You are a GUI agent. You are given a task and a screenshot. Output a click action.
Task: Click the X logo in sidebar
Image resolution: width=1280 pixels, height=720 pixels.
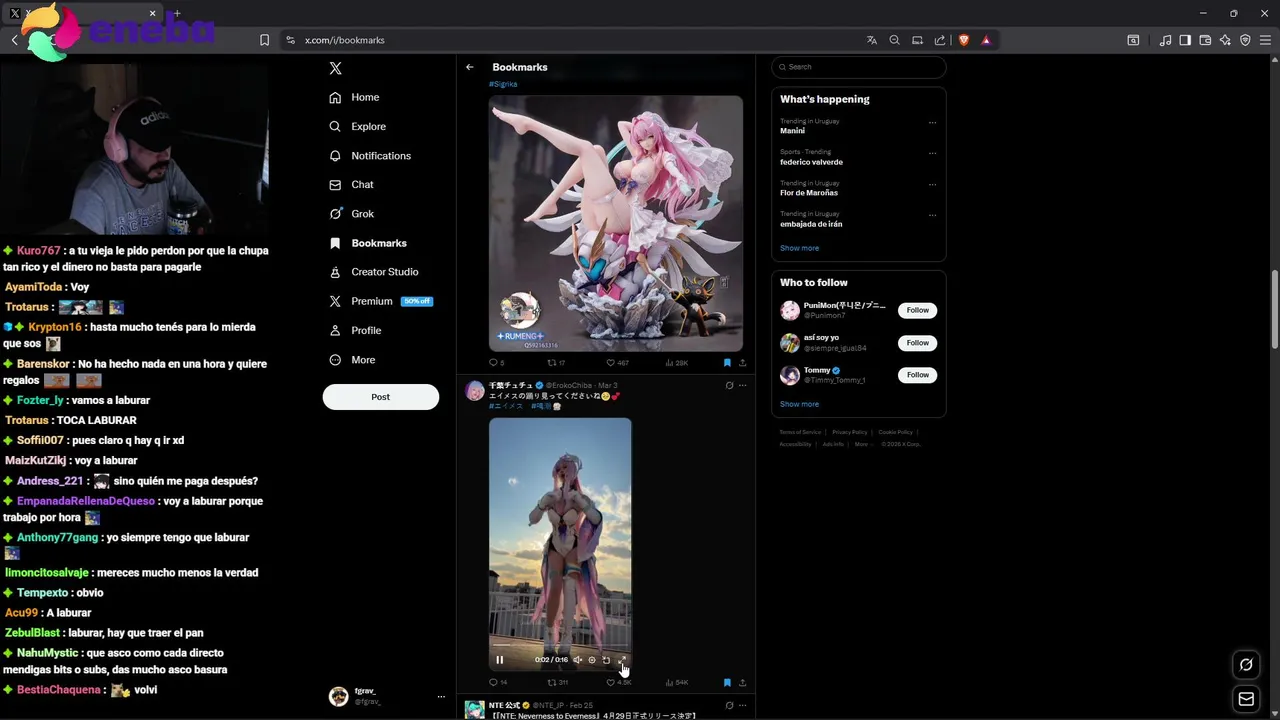(x=335, y=68)
